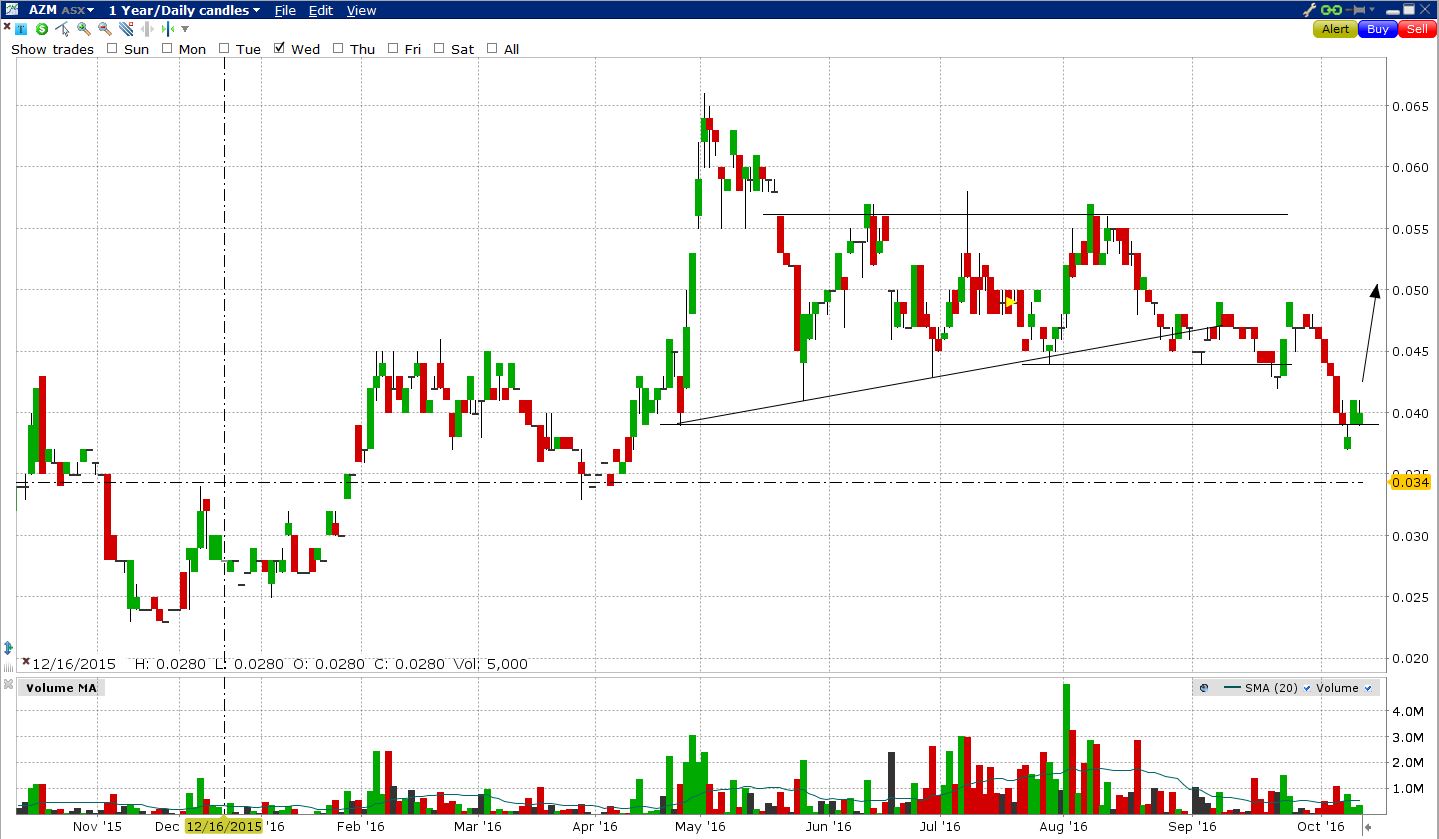Choose the parallel channel lines tool
This screenshot has width=1439, height=839.
[126, 29]
